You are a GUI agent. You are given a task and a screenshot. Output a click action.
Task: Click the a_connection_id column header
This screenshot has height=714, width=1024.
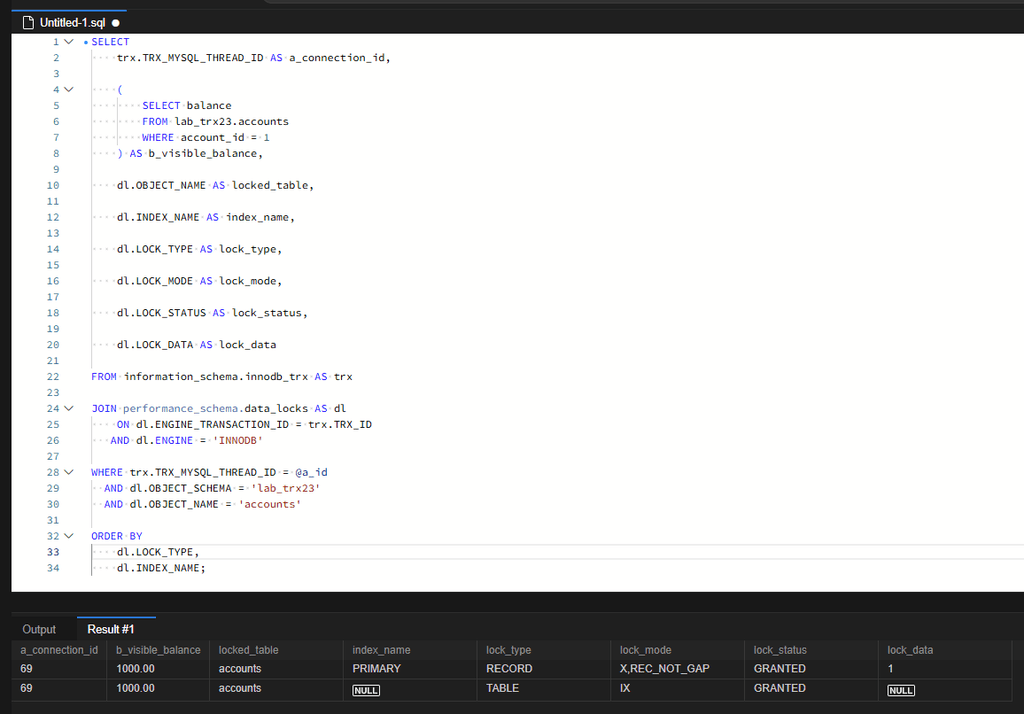59,650
